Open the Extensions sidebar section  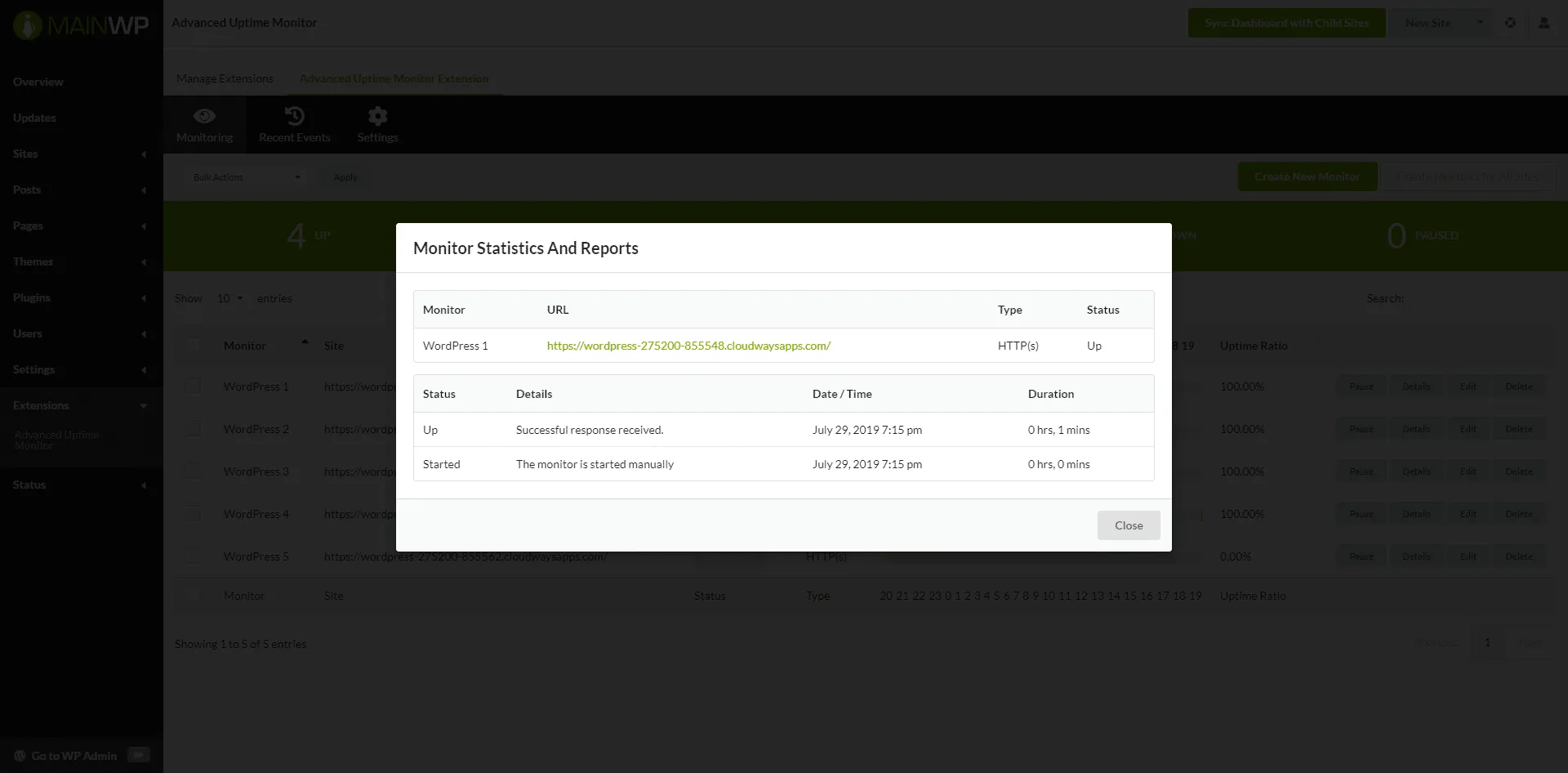pyautogui.click(x=40, y=405)
